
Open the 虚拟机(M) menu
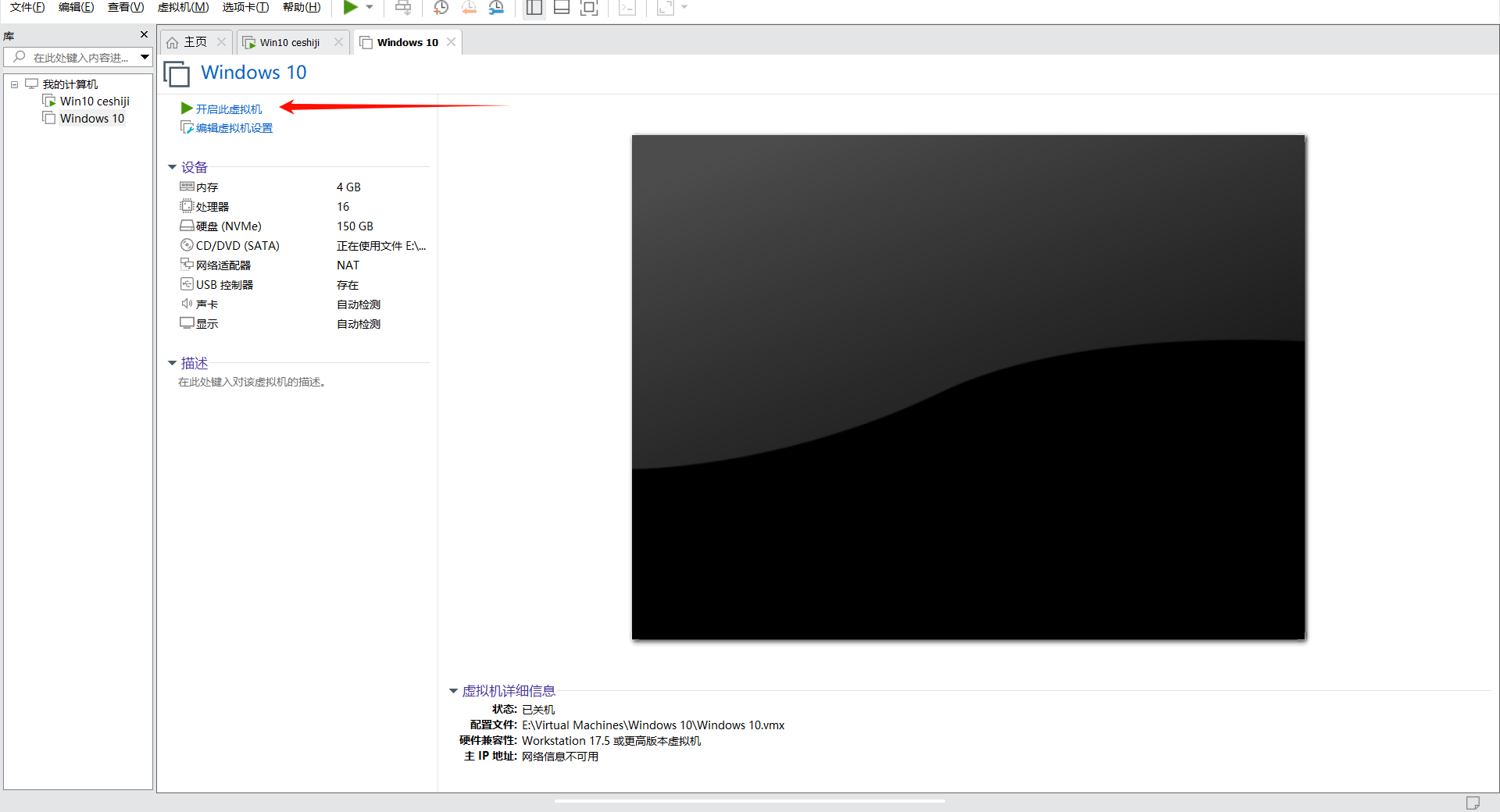point(183,8)
